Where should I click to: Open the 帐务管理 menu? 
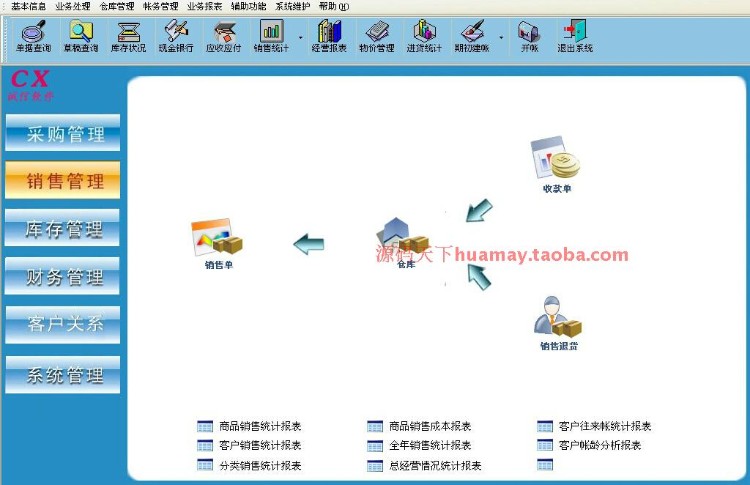(161, 6)
